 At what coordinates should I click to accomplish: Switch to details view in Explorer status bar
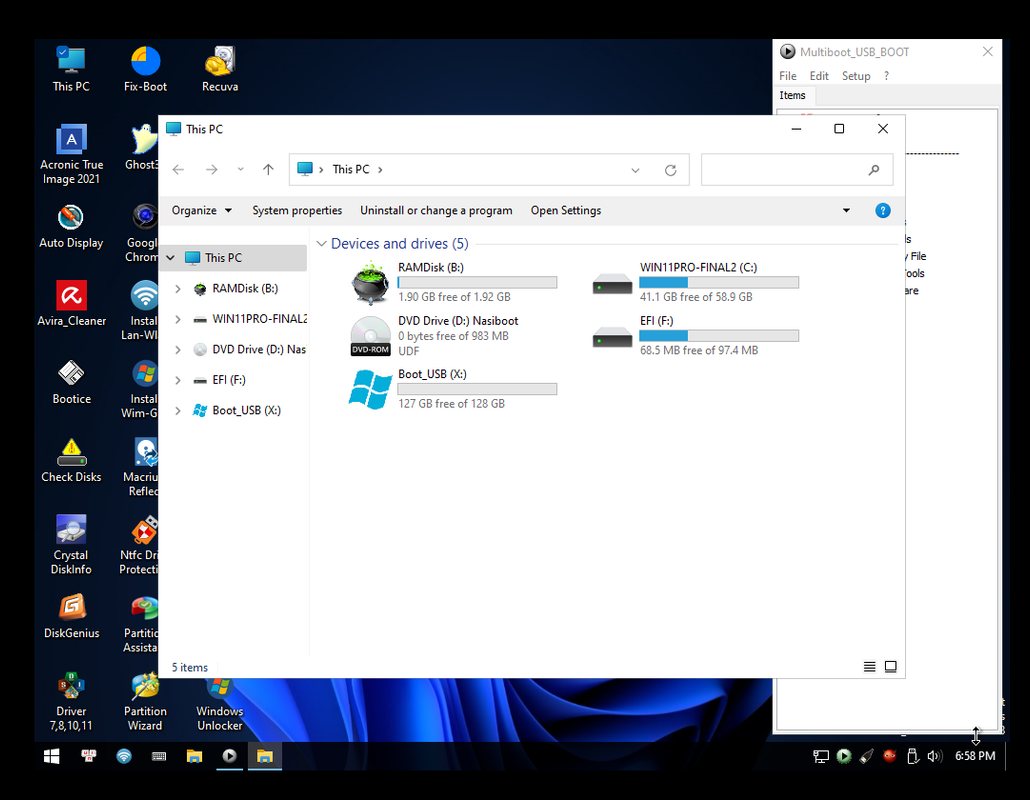click(x=869, y=667)
